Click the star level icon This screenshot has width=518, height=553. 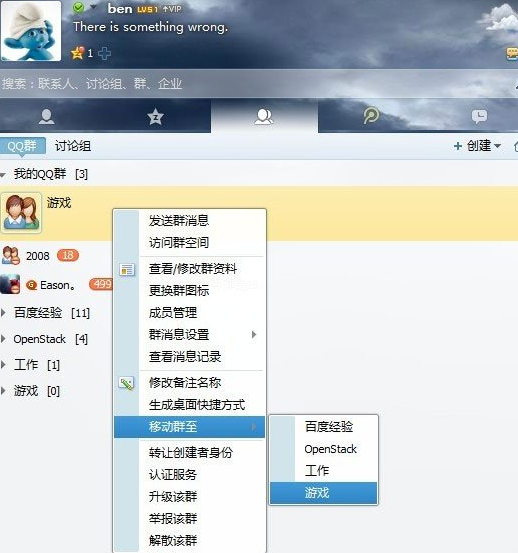click(x=78, y=53)
